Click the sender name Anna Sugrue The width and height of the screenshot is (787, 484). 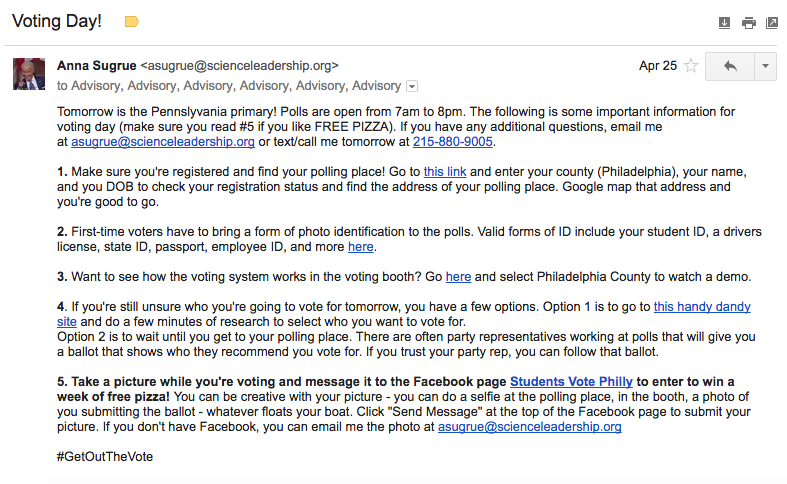tap(96, 66)
